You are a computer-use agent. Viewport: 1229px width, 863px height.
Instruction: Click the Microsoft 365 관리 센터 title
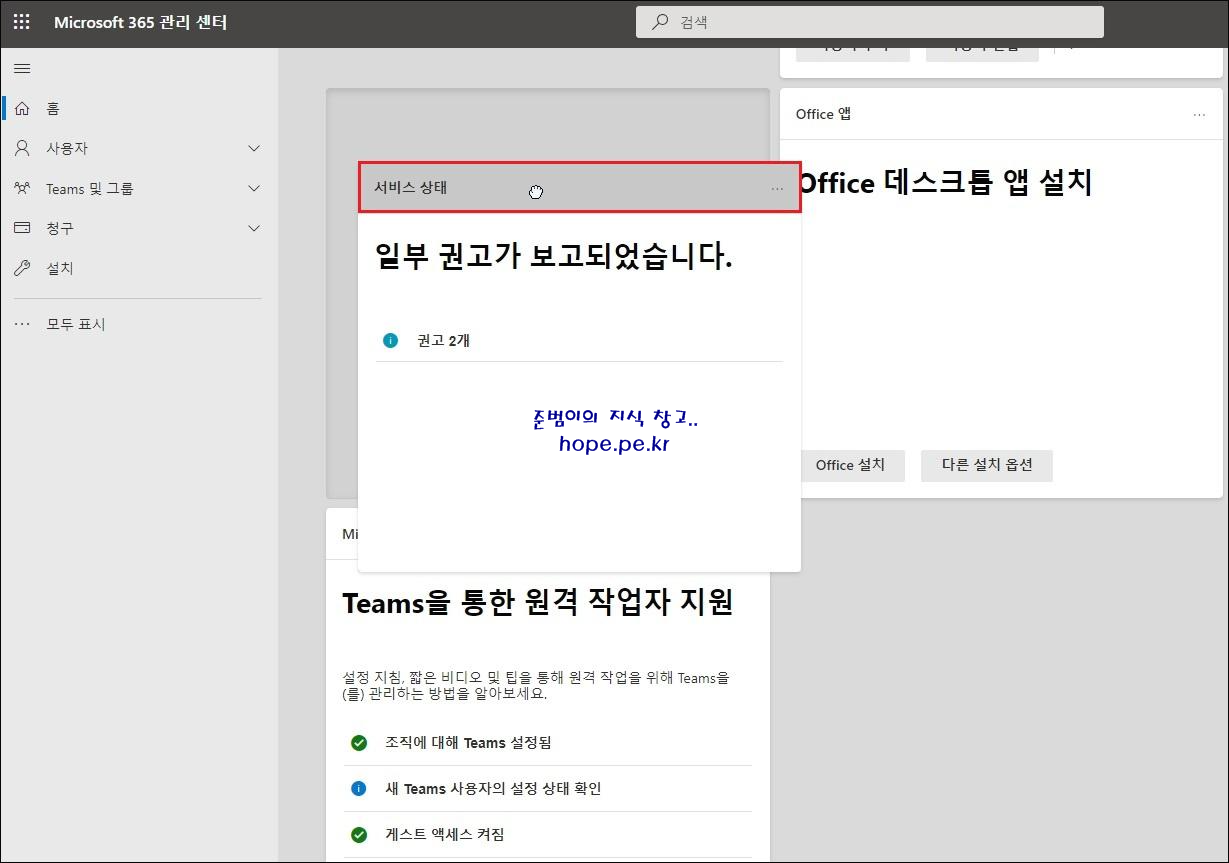[x=141, y=22]
